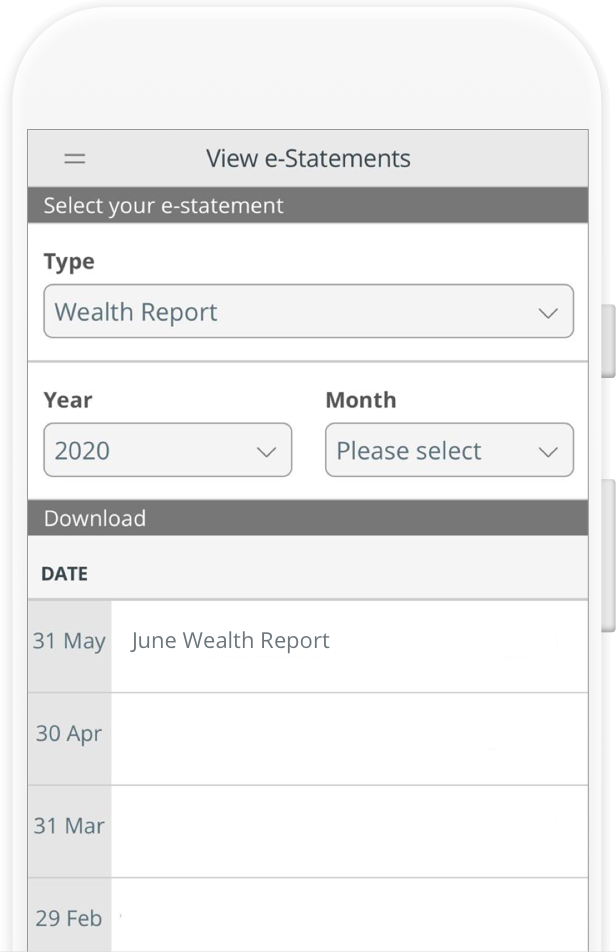The image size is (616, 952).
Task: Click the empty 31 Mar statement row
Action: click(x=350, y=831)
